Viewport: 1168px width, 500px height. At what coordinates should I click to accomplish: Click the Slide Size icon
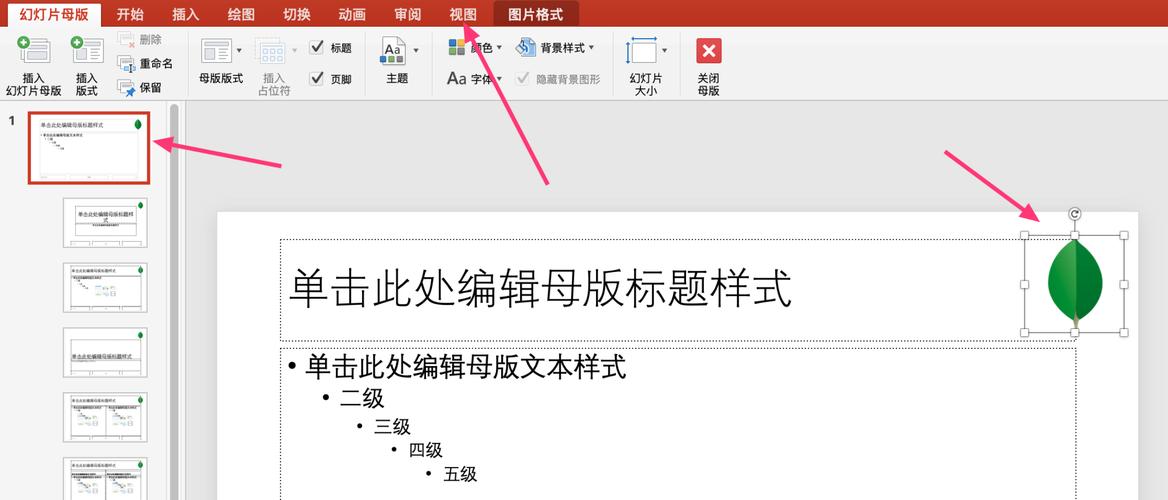[641, 51]
